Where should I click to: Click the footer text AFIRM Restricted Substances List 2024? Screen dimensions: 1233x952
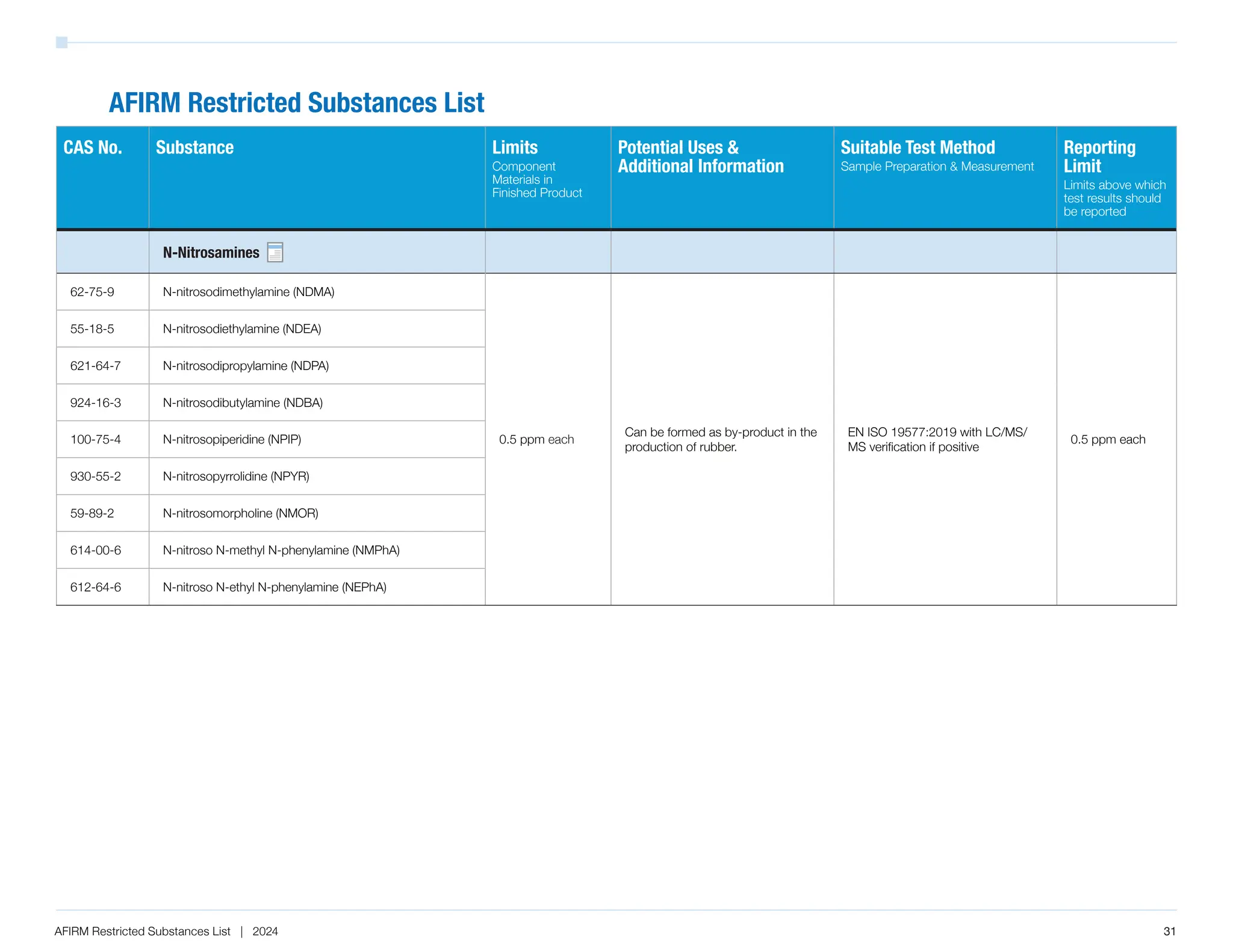[166, 932]
